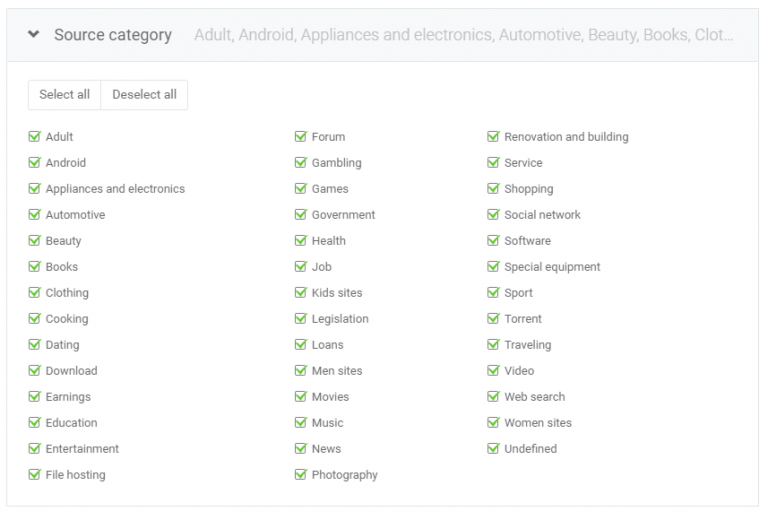Uncheck the Social network category
The image size is (768, 520).
(493, 215)
